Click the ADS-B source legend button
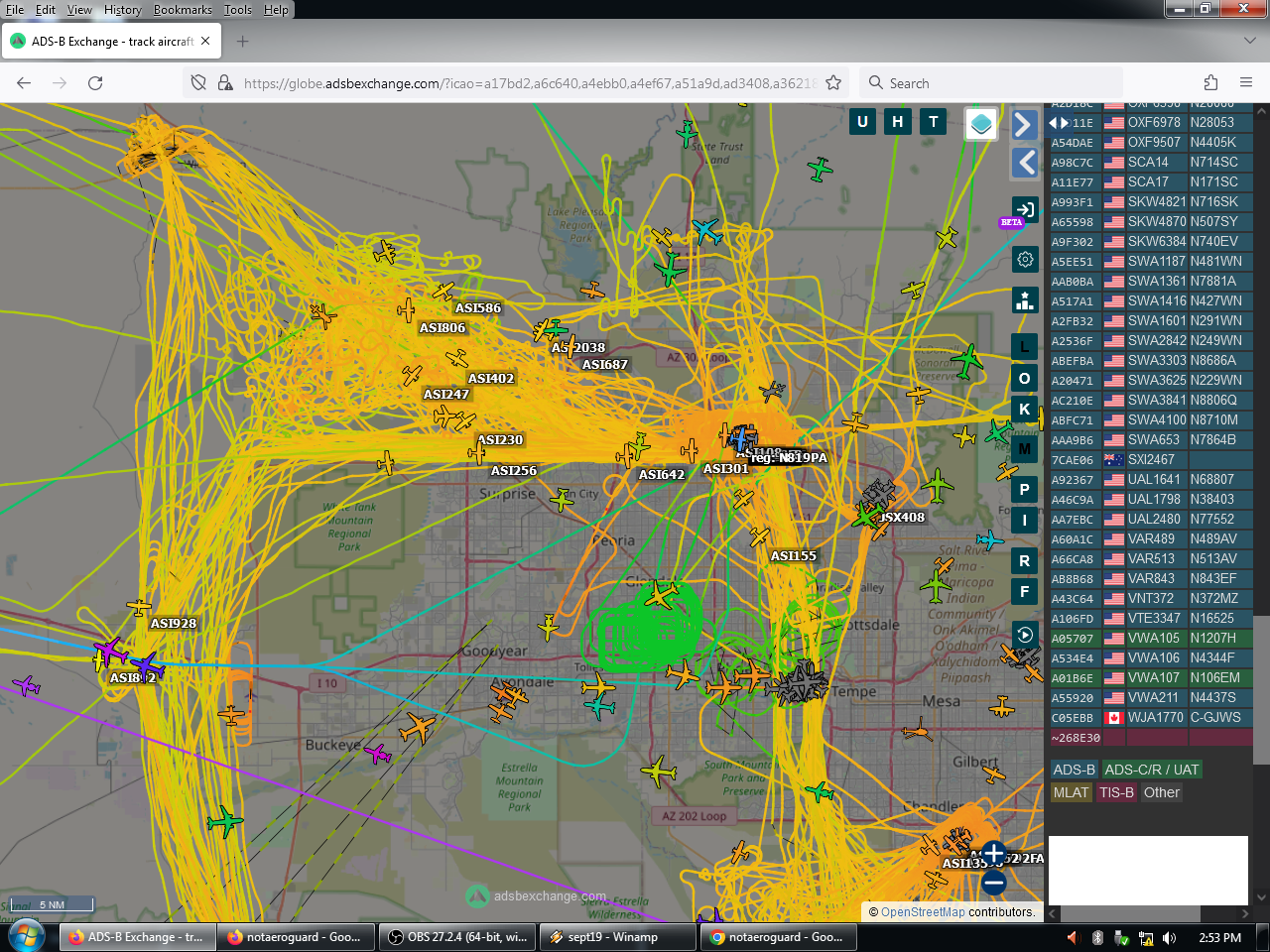This screenshot has height=952, width=1270. pyautogui.click(x=1074, y=770)
